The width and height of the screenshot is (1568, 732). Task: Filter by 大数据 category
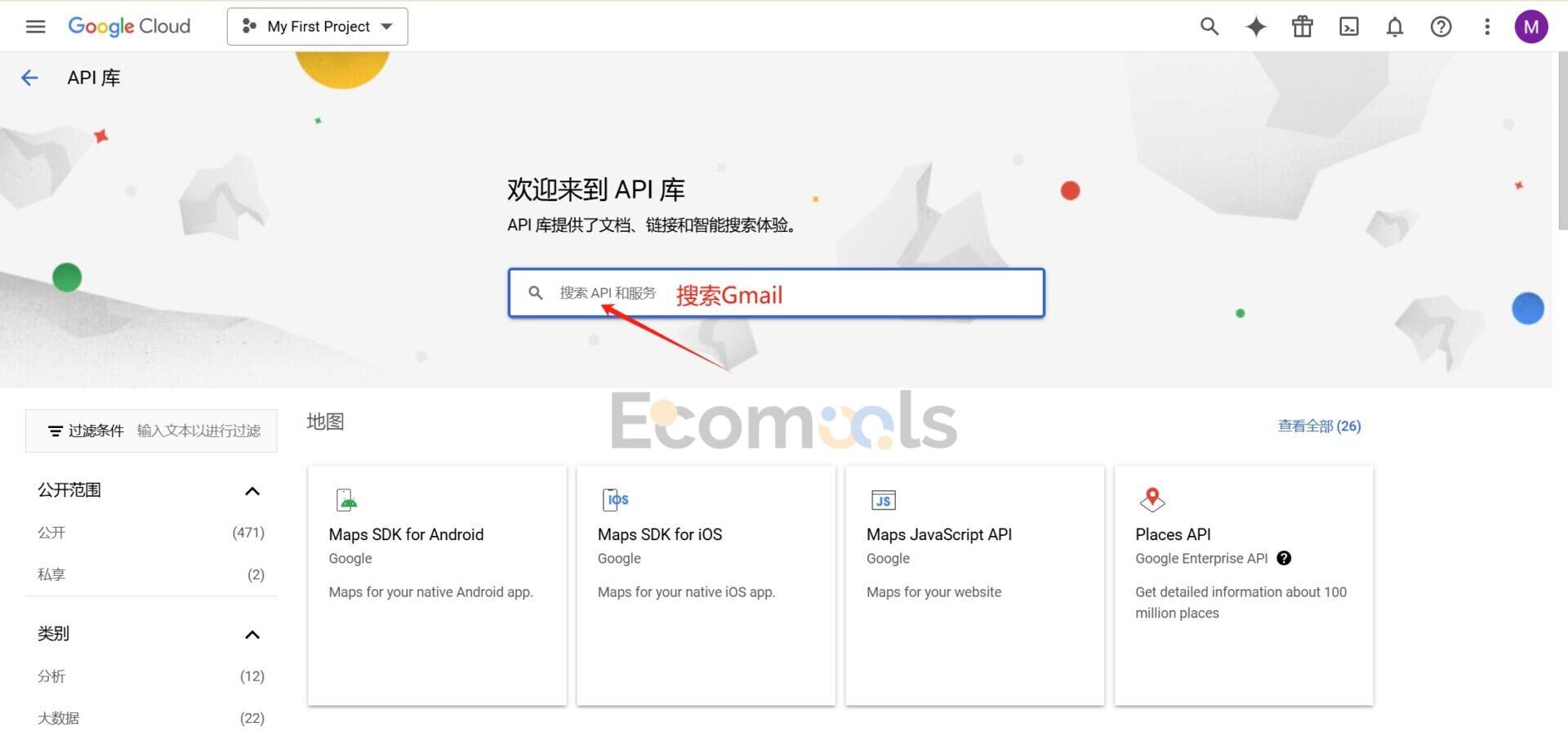[x=151, y=718]
